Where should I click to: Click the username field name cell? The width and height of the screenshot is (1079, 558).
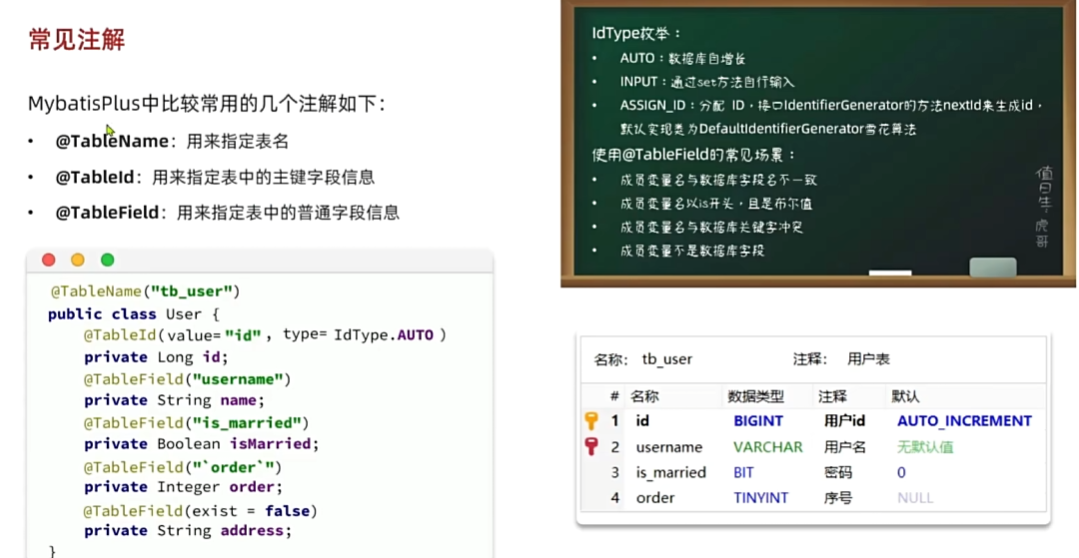(x=669, y=447)
